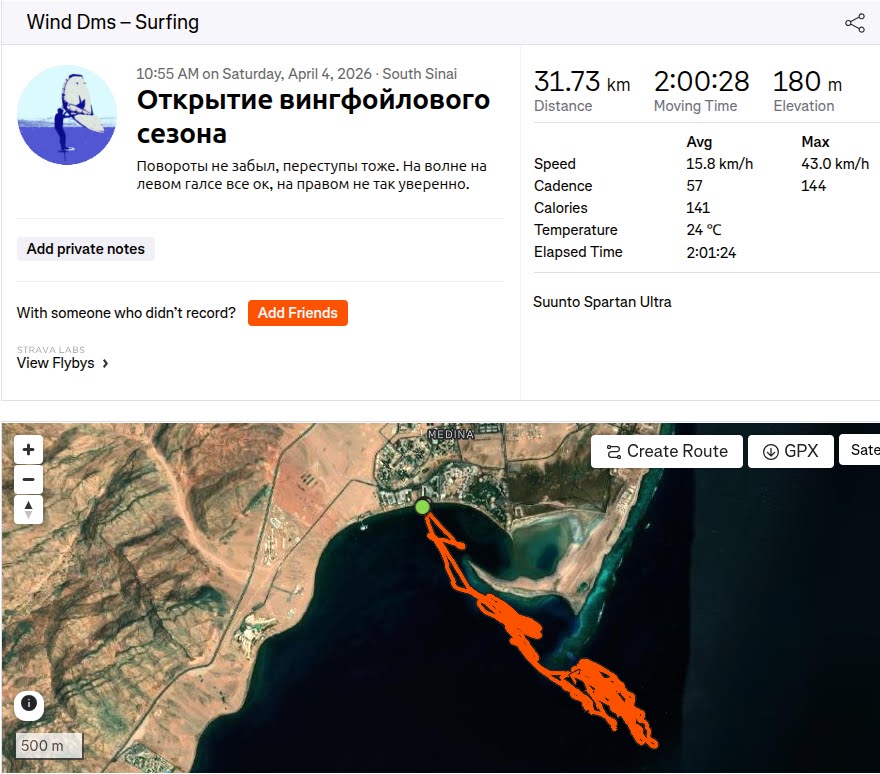880x774 pixels.
Task: Click the title Открытие вингфойлового сезона
Action: click(x=312, y=116)
